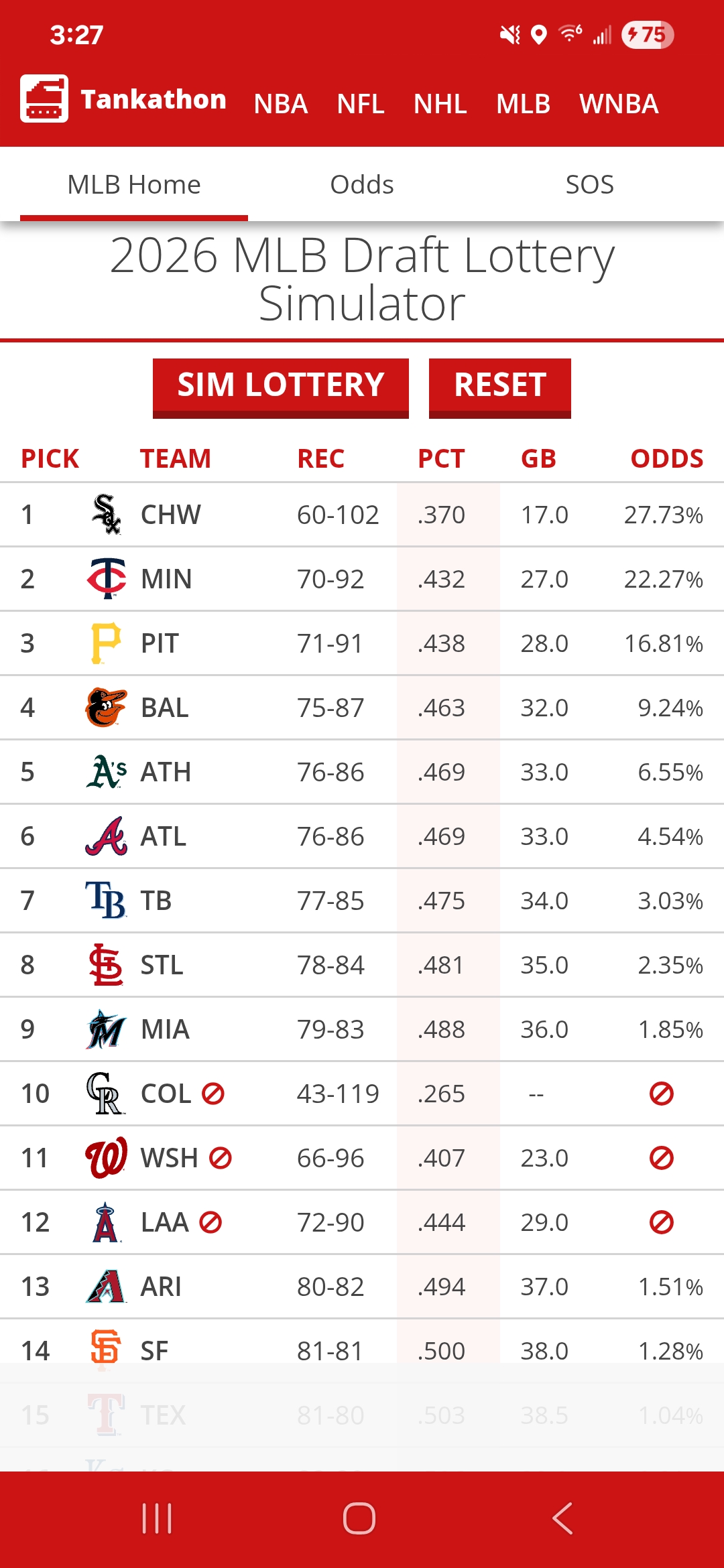Switch to the Odds tab

tap(362, 184)
